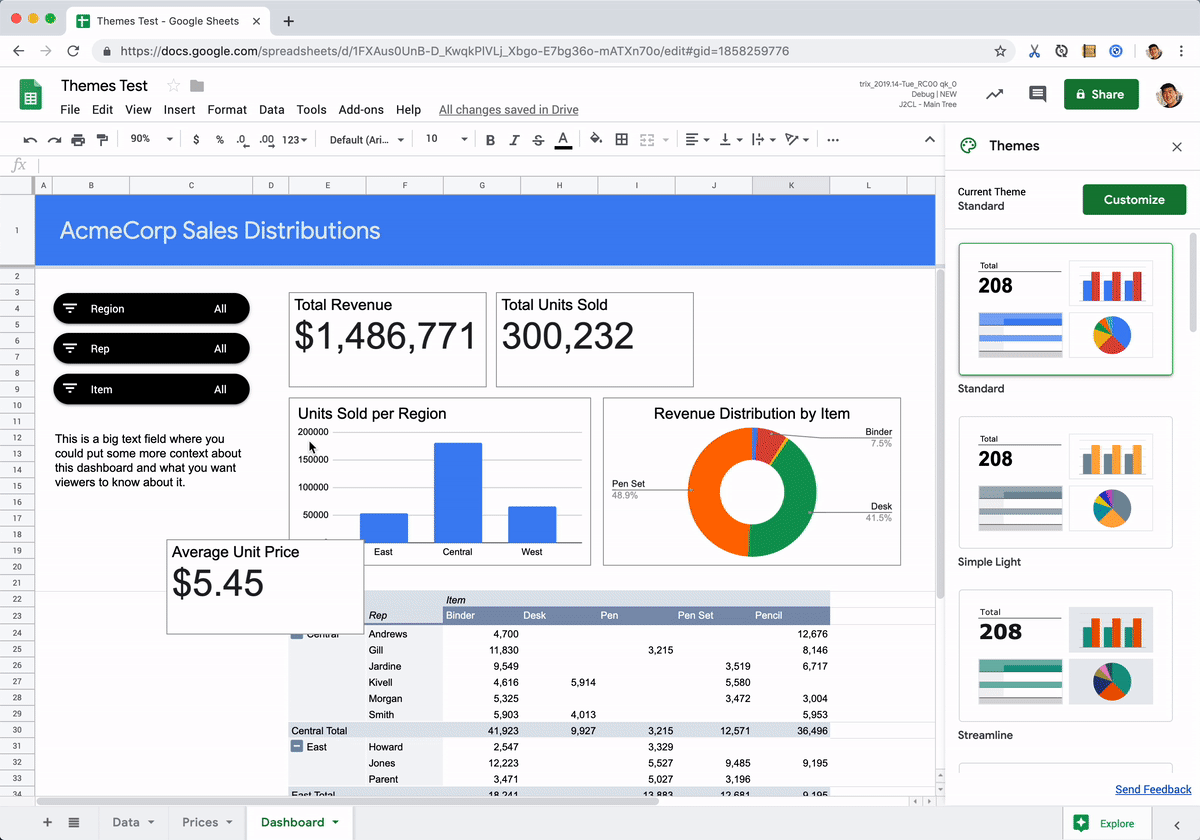
Task: Open the font size dropdown
Action: 447,139
